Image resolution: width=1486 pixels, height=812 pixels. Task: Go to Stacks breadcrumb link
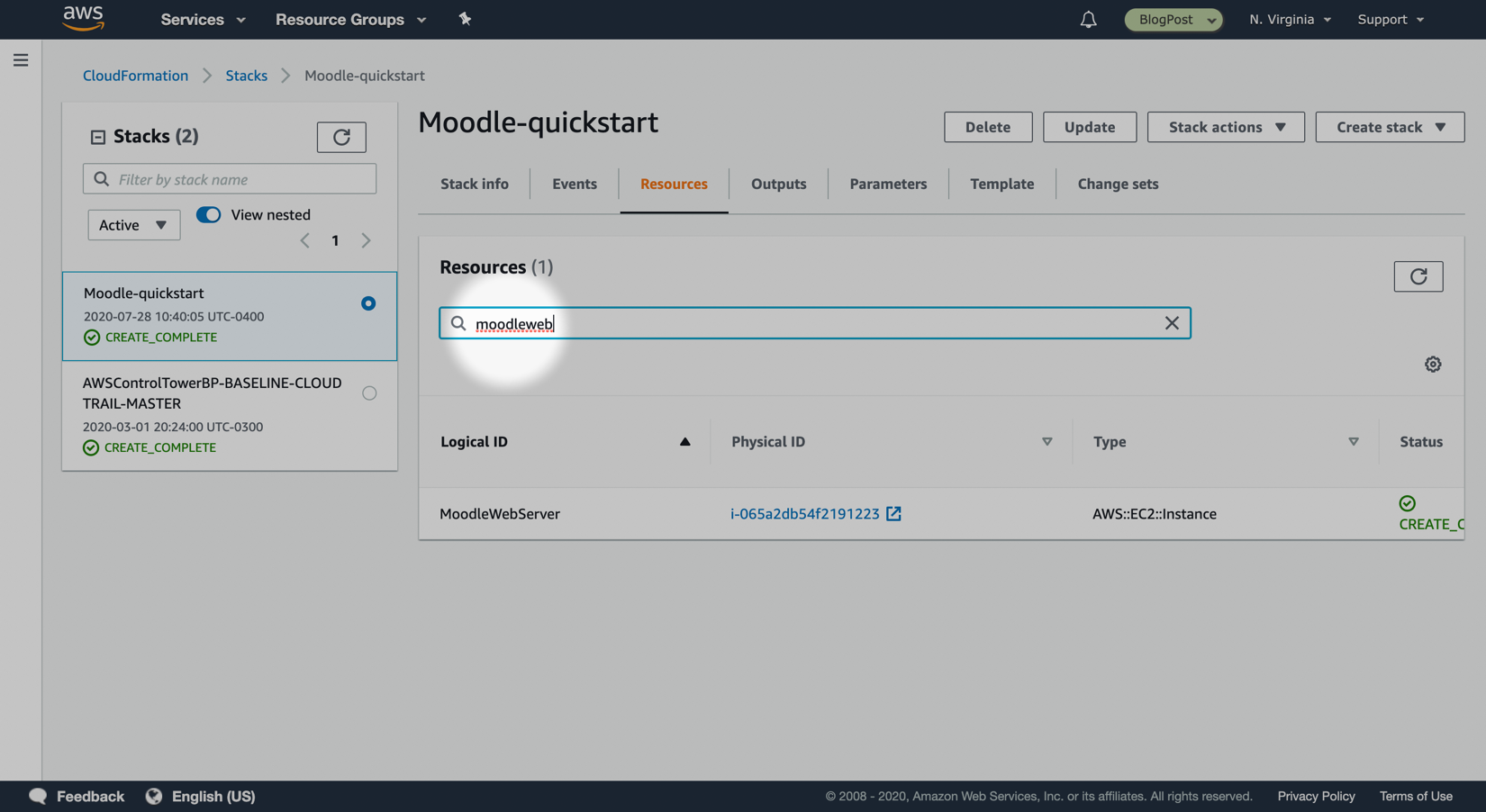coord(246,76)
